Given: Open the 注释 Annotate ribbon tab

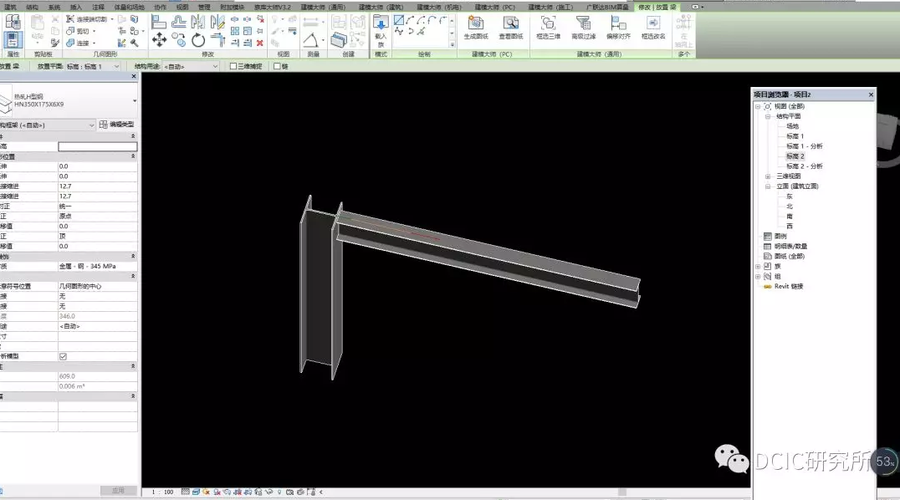Looking at the screenshot, I should click(x=97, y=6).
